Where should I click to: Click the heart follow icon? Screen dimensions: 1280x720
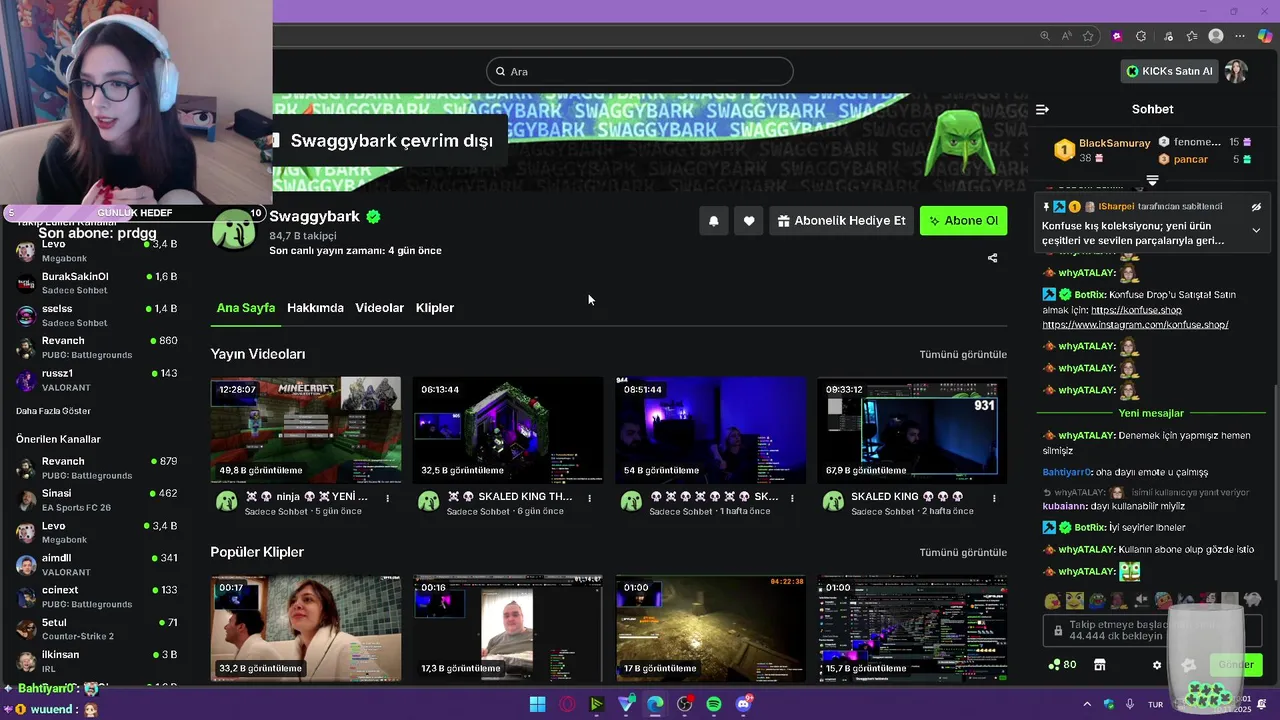click(x=749, y=221)
